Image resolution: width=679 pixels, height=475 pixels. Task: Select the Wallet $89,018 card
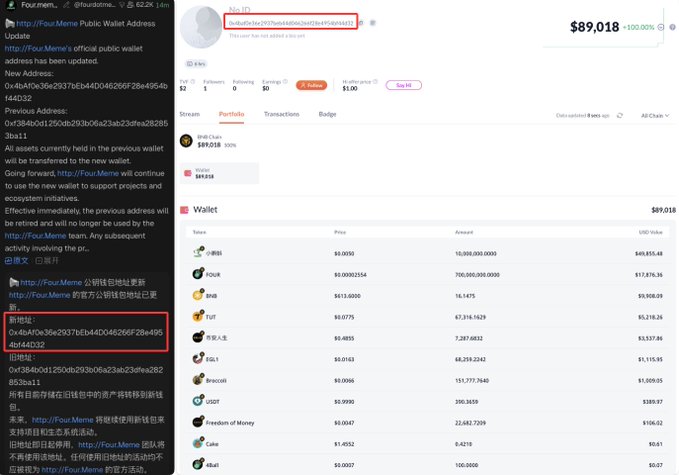(x=219, y=173)
